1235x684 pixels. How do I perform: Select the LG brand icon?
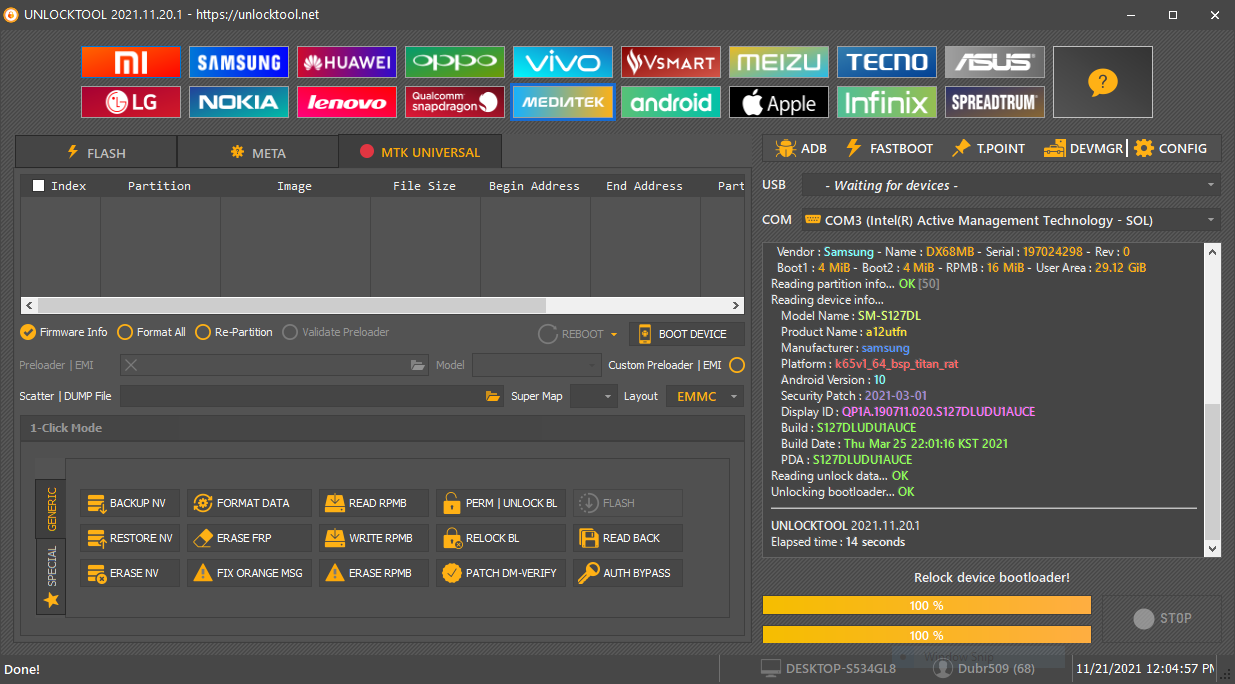coord(131,102)
